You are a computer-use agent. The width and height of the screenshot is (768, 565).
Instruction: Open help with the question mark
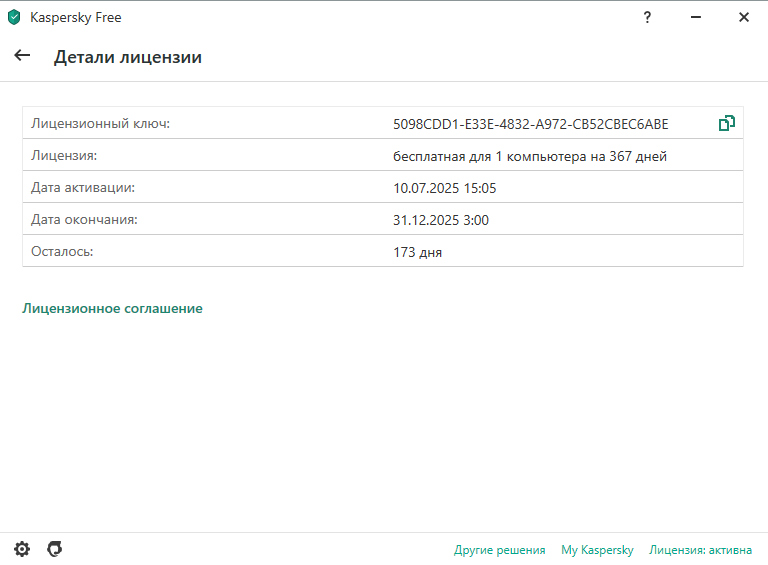tap(648, 17)
